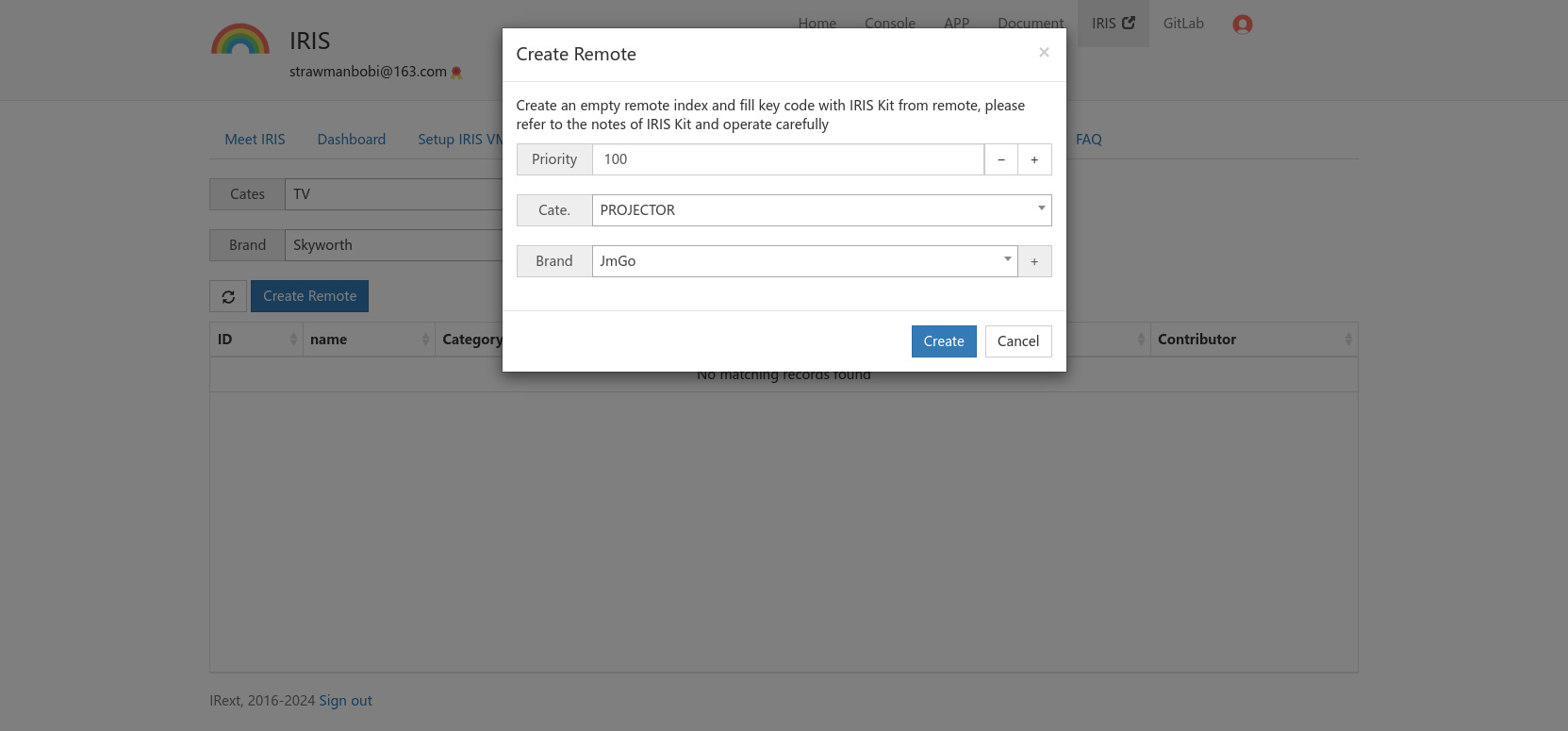
Task: Expand the Brand dropdown showing JmGo
Action: coord(803,261)
